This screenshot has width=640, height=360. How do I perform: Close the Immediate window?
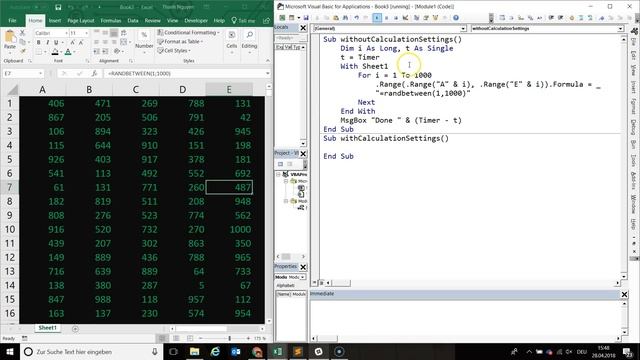pyautogui.click(x=624, y=294)
